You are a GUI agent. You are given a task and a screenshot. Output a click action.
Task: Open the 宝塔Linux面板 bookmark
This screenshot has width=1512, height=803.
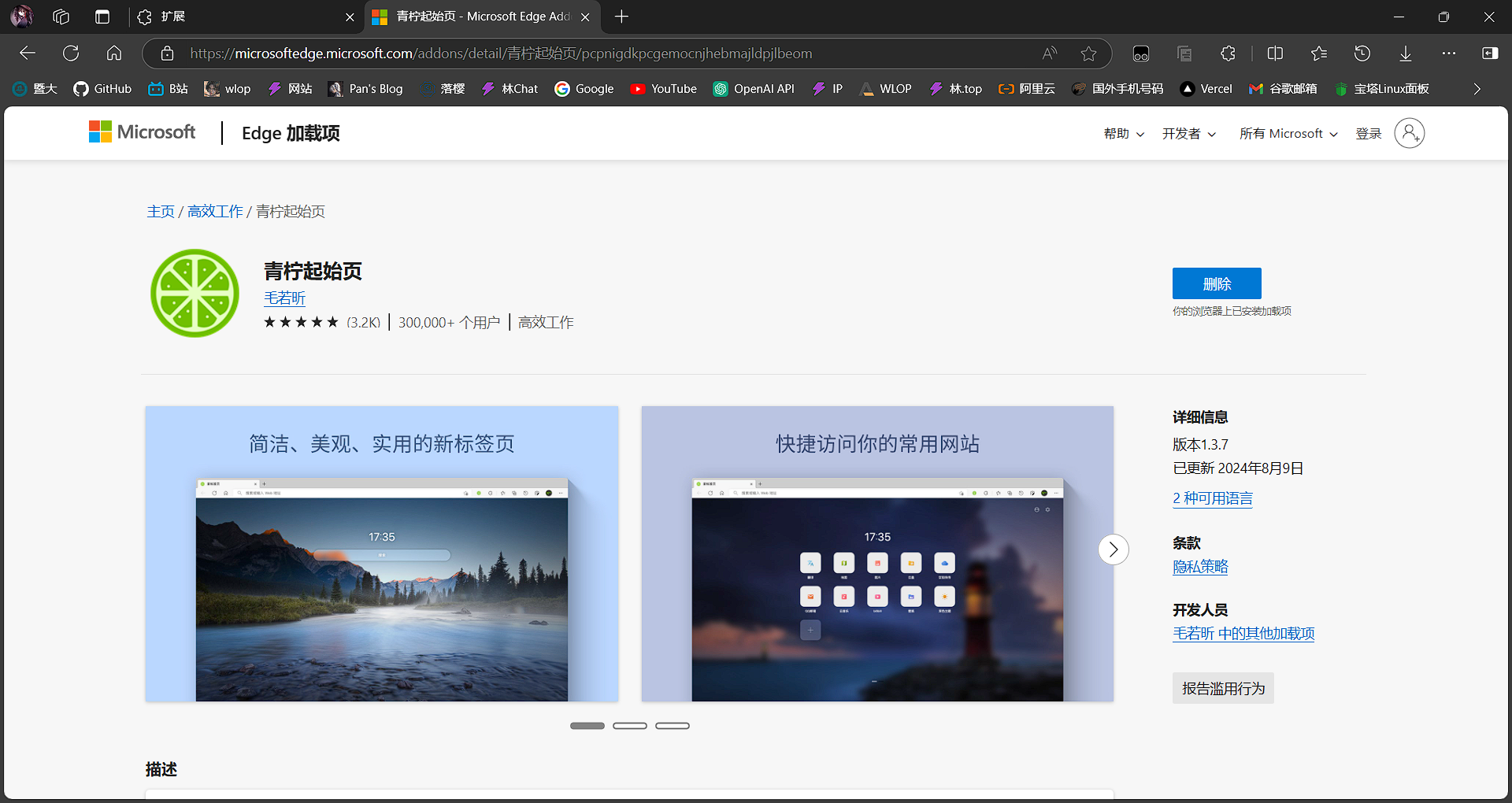tap(1382, 89)
